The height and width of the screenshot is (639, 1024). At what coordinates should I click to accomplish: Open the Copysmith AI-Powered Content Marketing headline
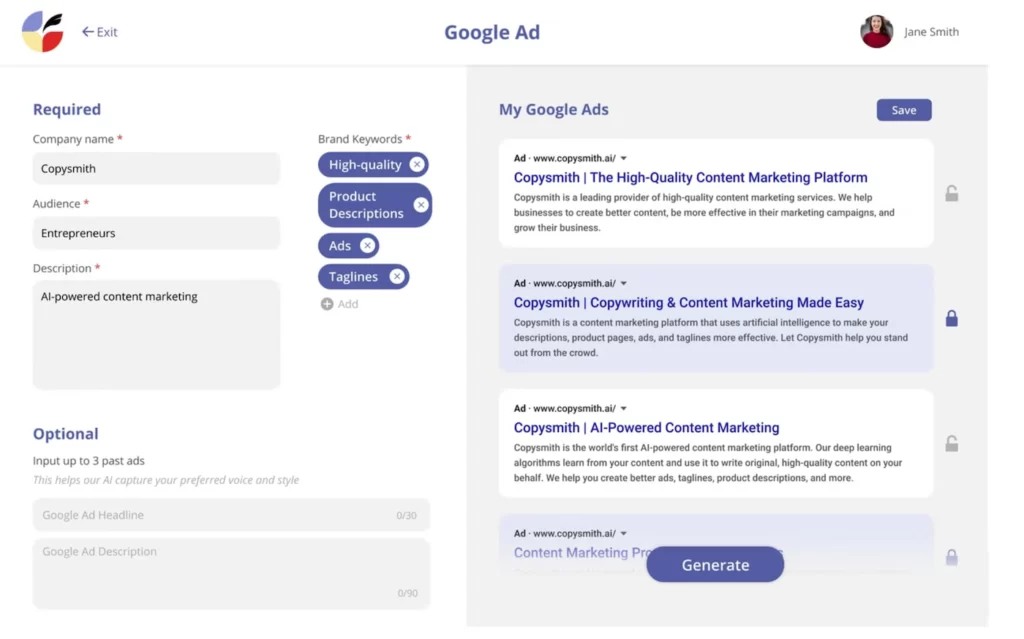pos(646,428)
